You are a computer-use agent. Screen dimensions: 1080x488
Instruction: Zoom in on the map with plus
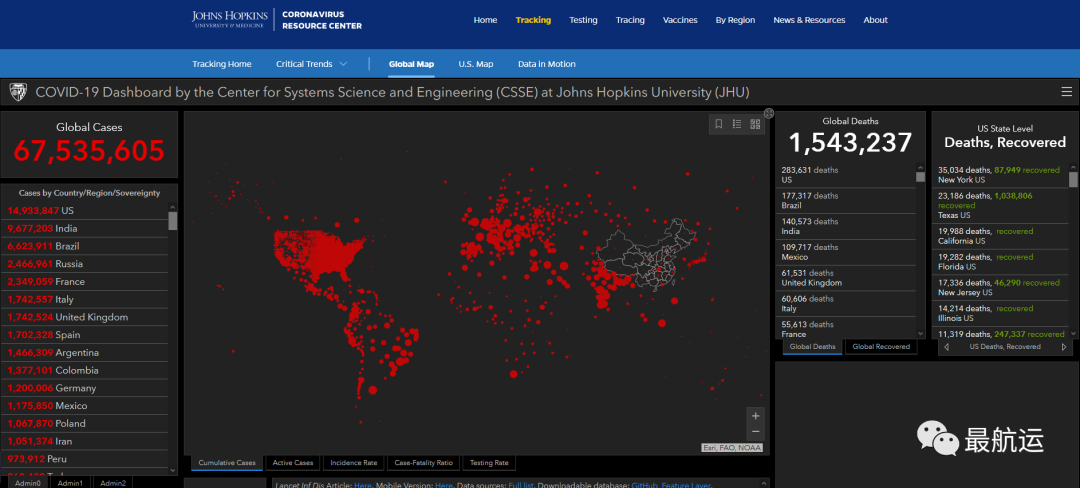coord(756,416)
